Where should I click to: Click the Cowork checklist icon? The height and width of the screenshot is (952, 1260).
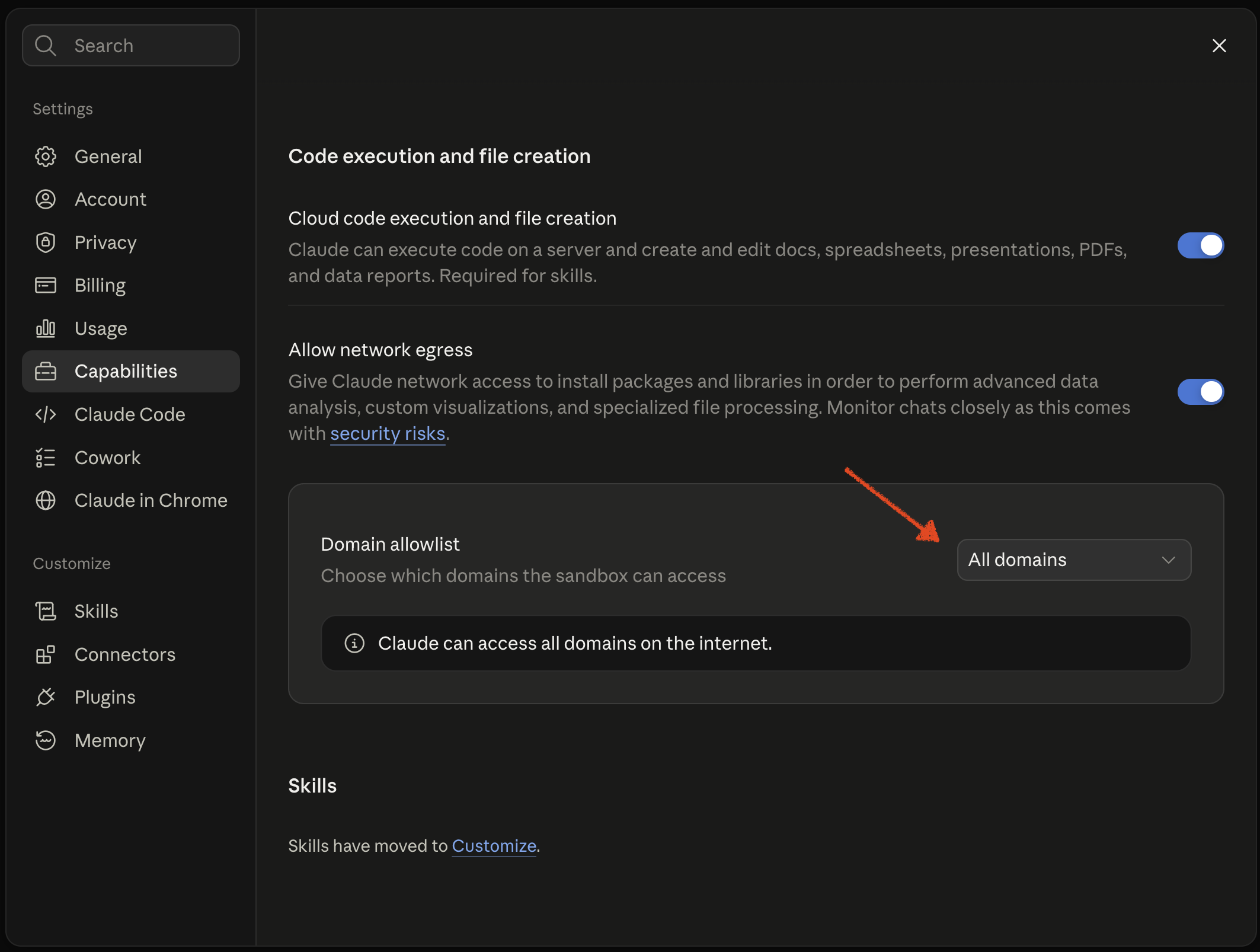pos(46,458)
